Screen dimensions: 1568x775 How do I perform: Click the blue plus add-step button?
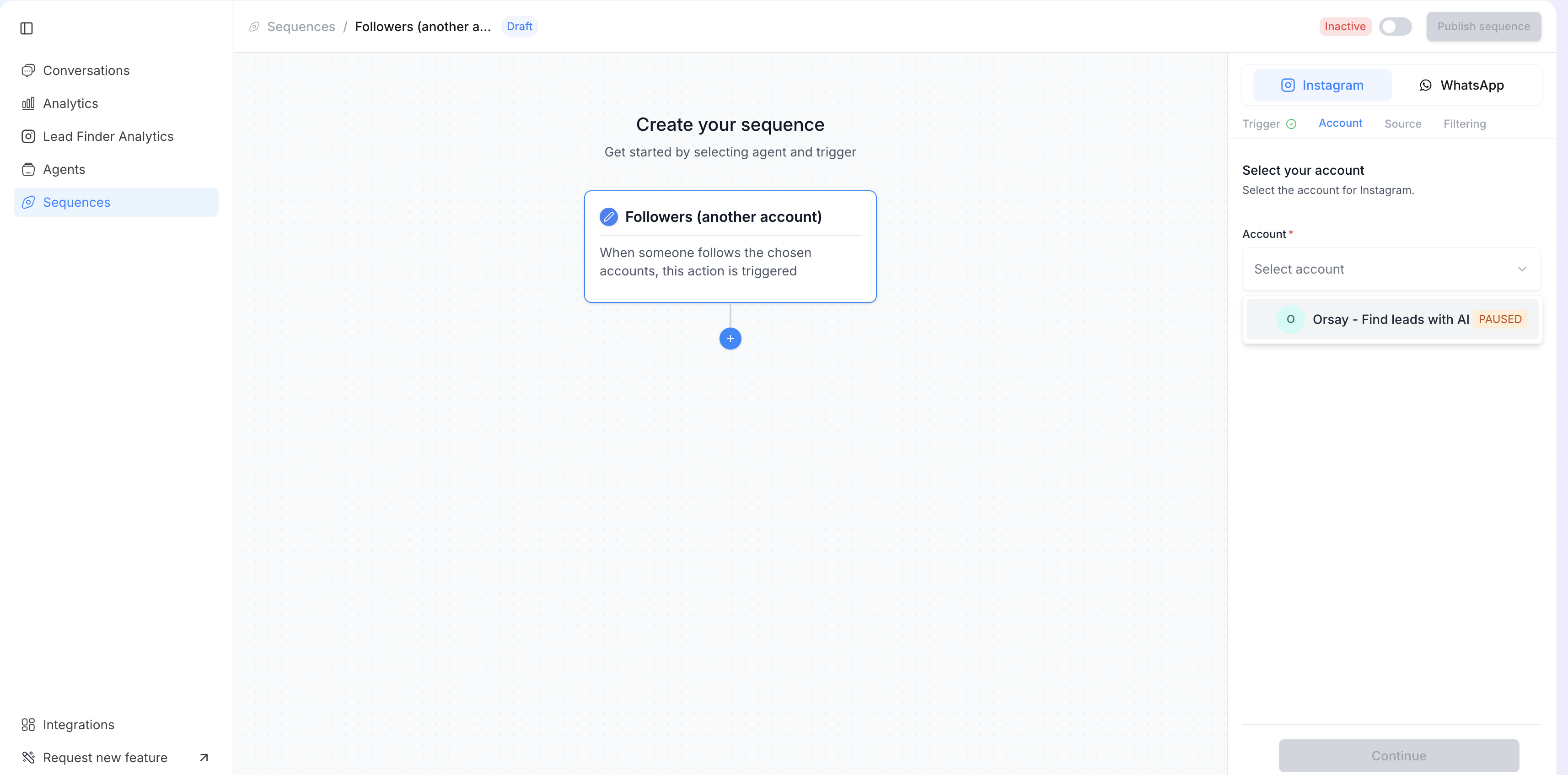pos(730,339)
